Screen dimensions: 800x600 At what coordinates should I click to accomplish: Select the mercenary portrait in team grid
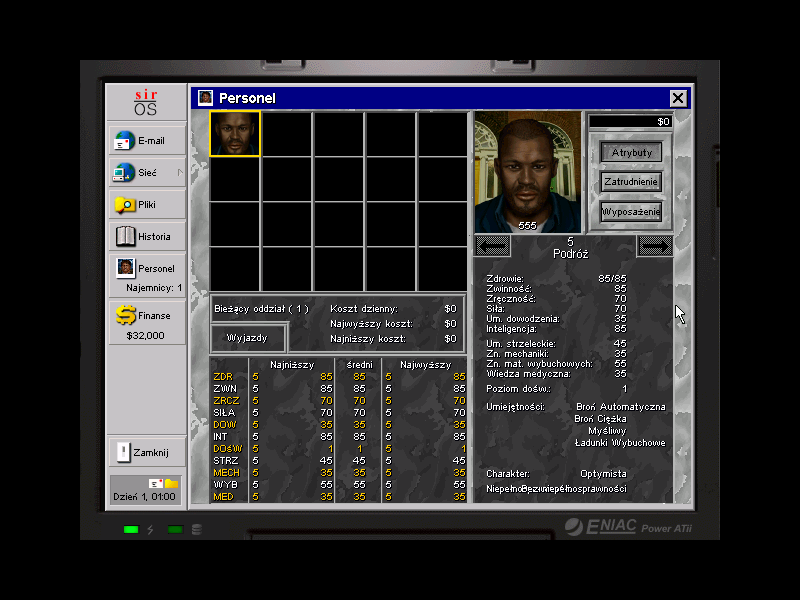tap(235, 134)
